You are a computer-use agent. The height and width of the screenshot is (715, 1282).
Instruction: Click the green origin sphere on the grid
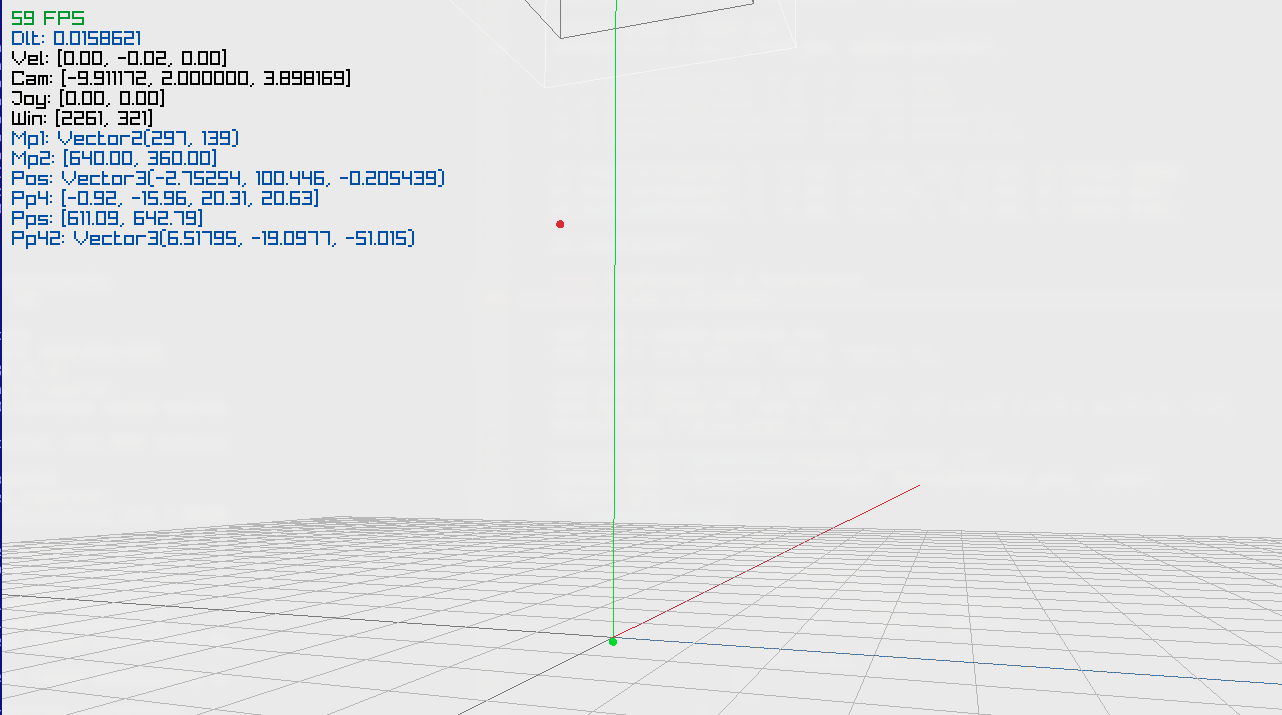613,641
